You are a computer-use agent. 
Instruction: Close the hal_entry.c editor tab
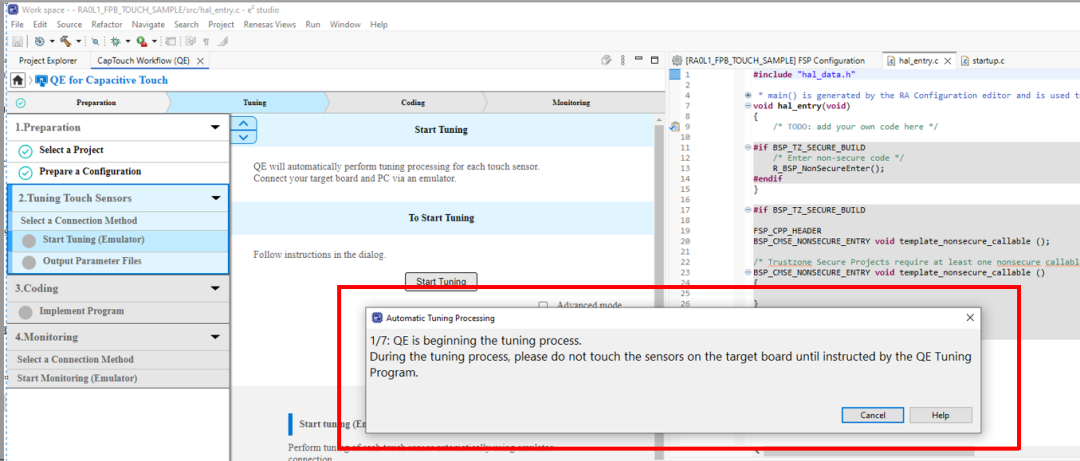(947, 61)
